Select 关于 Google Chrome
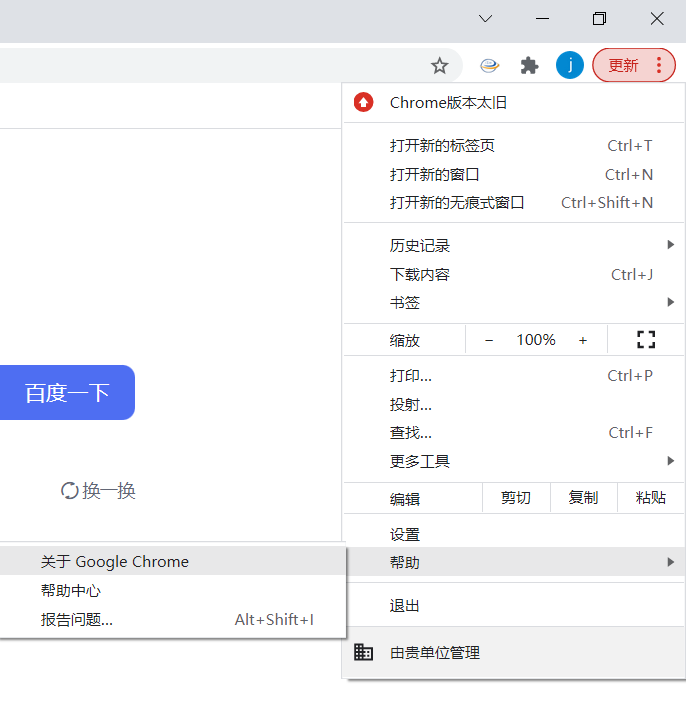The height and width of the screenshot is (728, 686). coord(173,562)
